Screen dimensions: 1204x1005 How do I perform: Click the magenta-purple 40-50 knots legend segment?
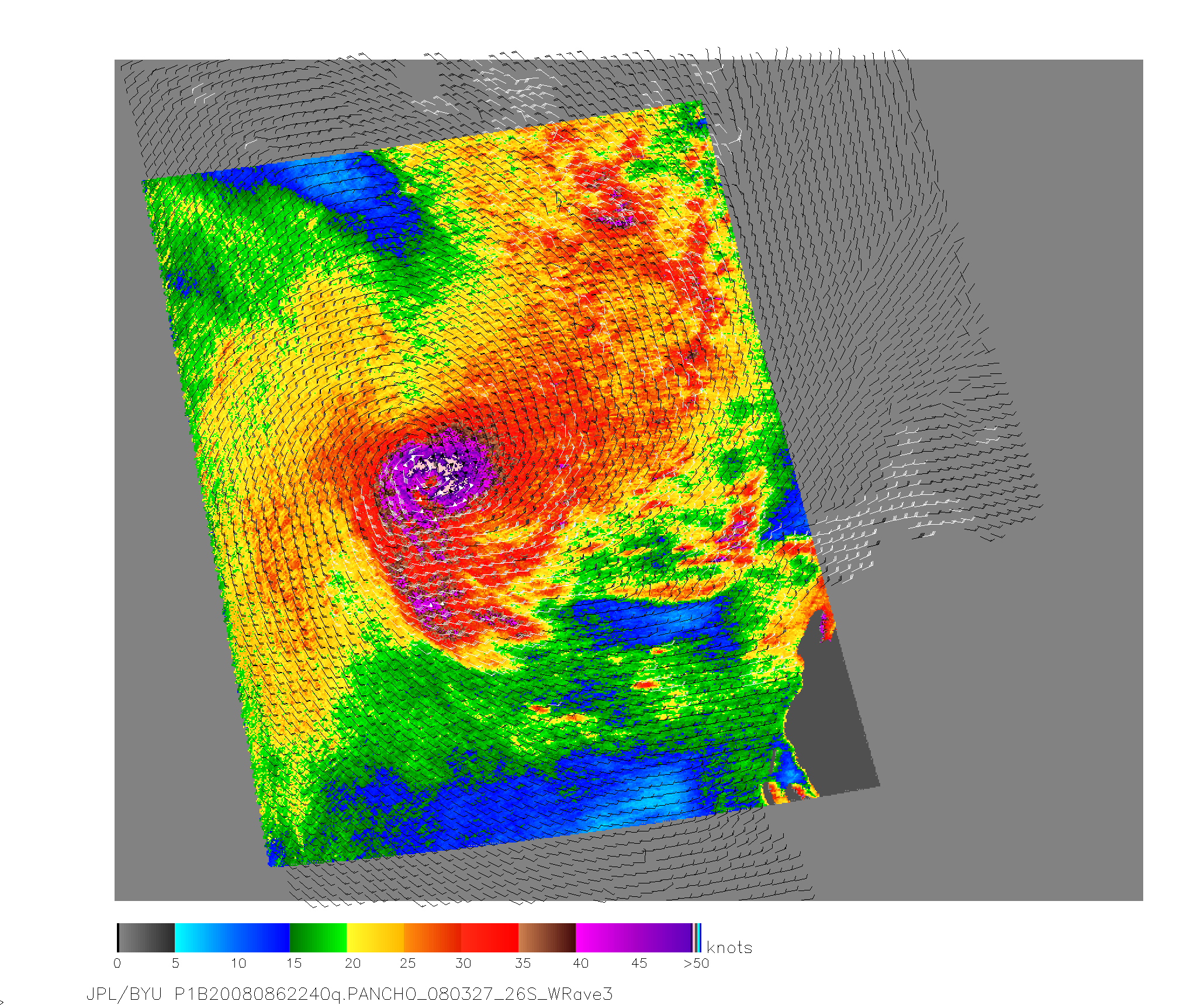click(x=634, y=938)
